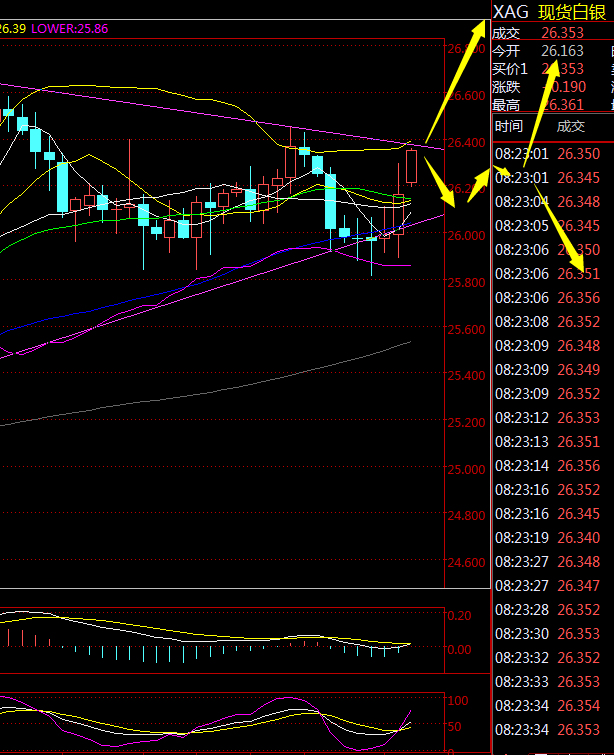Click the XAG symbol title
The image size is (614, 755).
pos(510,12)
